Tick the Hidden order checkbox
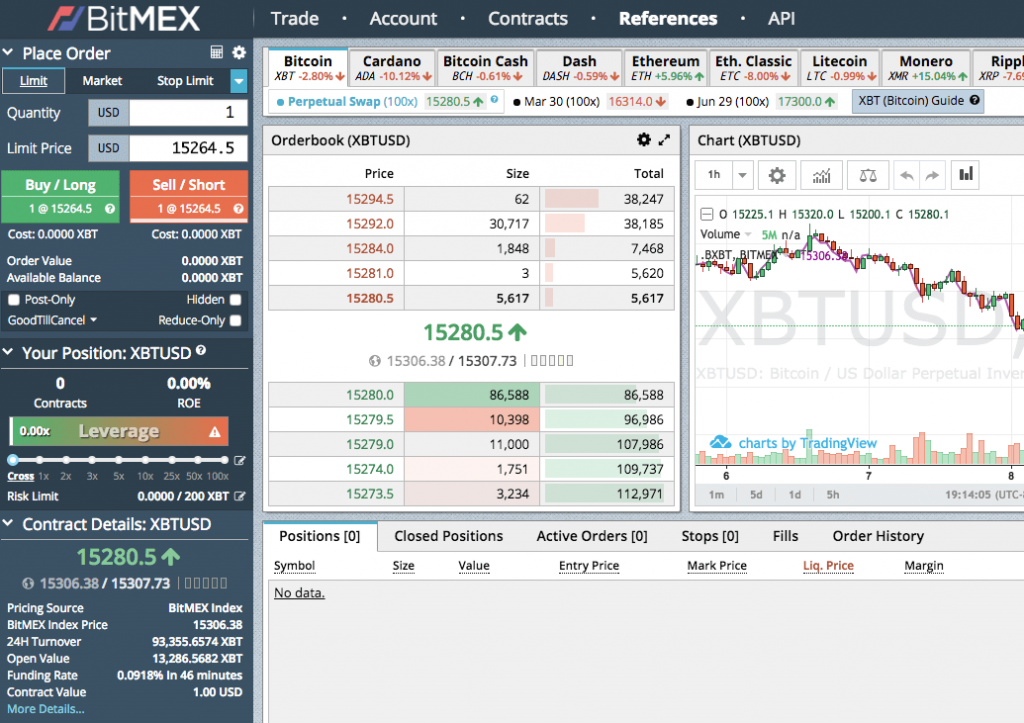The height and width of the screenshot is (723, 1024). 236,300
